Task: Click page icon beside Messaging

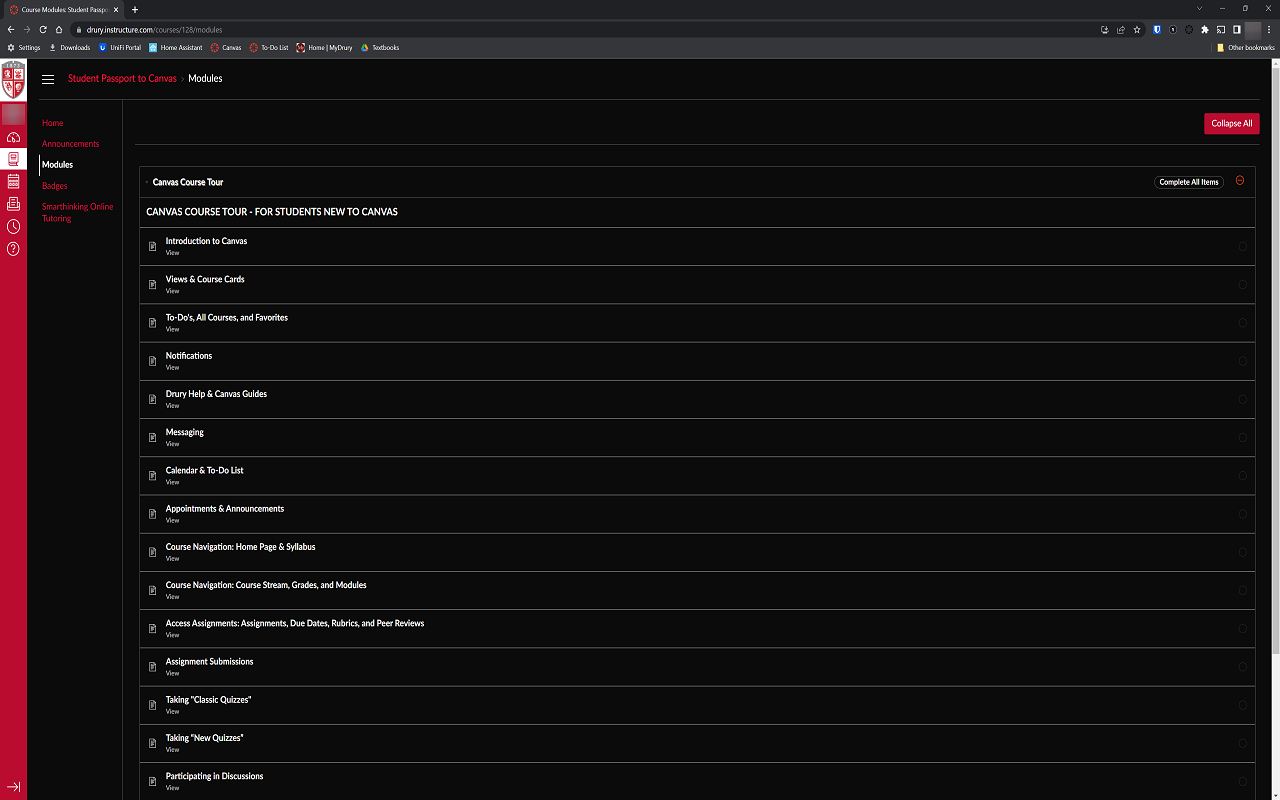Action: (x=153, y=437)
